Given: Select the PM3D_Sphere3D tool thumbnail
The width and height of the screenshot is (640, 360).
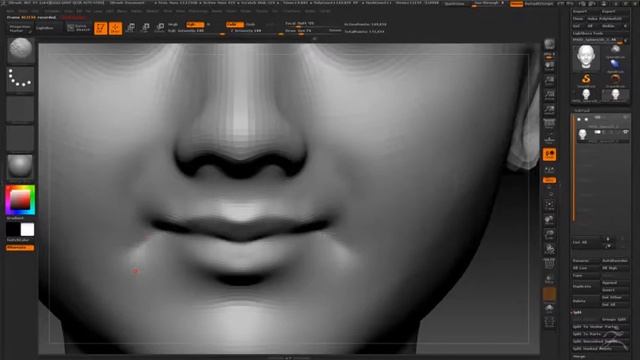Looking at the screenshot, I should [586, 96].
